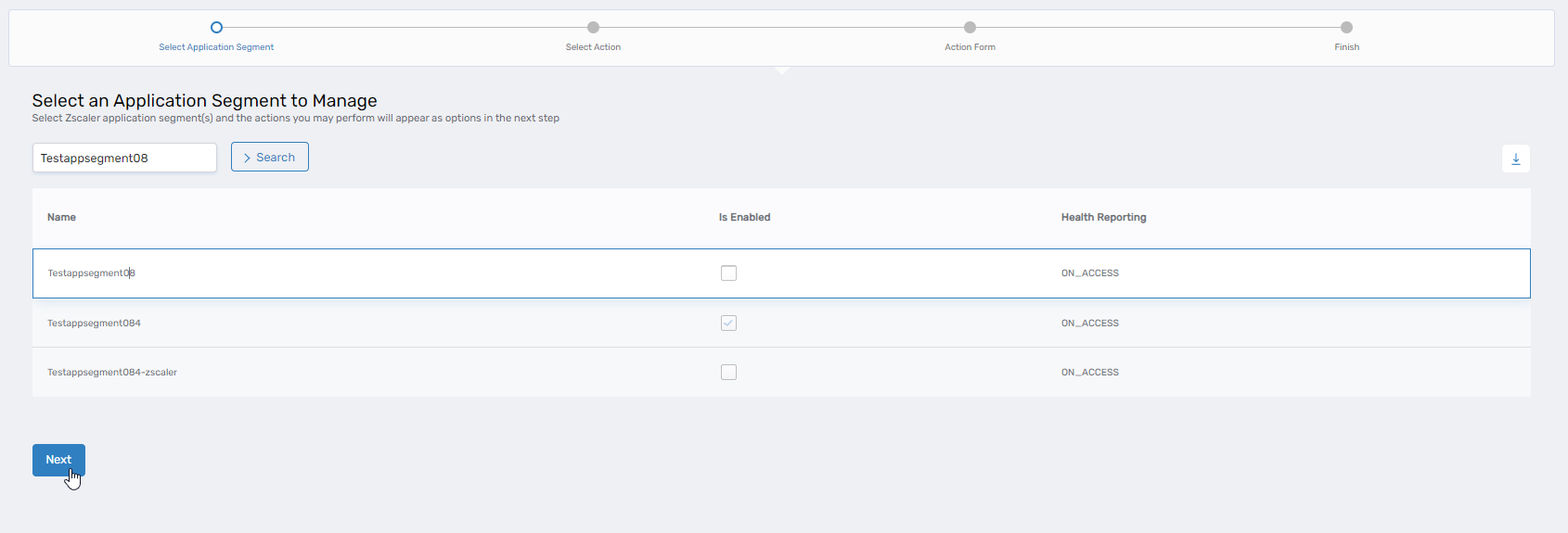Click ON_ACCESS value in Testappsegment084 row

pos(1089,324)
